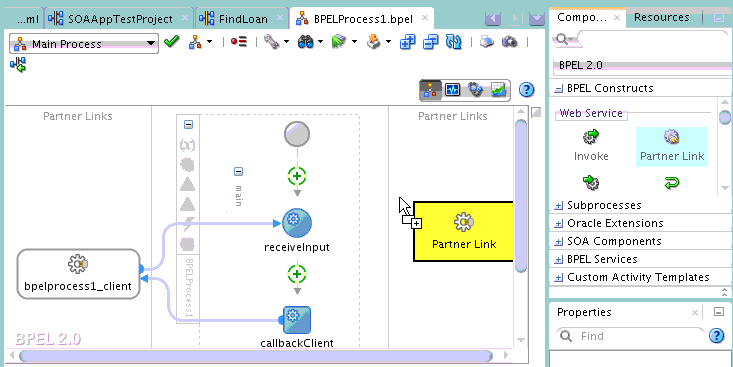
Task: Click the blue refresh diagram icon
Action: (453, 43)
